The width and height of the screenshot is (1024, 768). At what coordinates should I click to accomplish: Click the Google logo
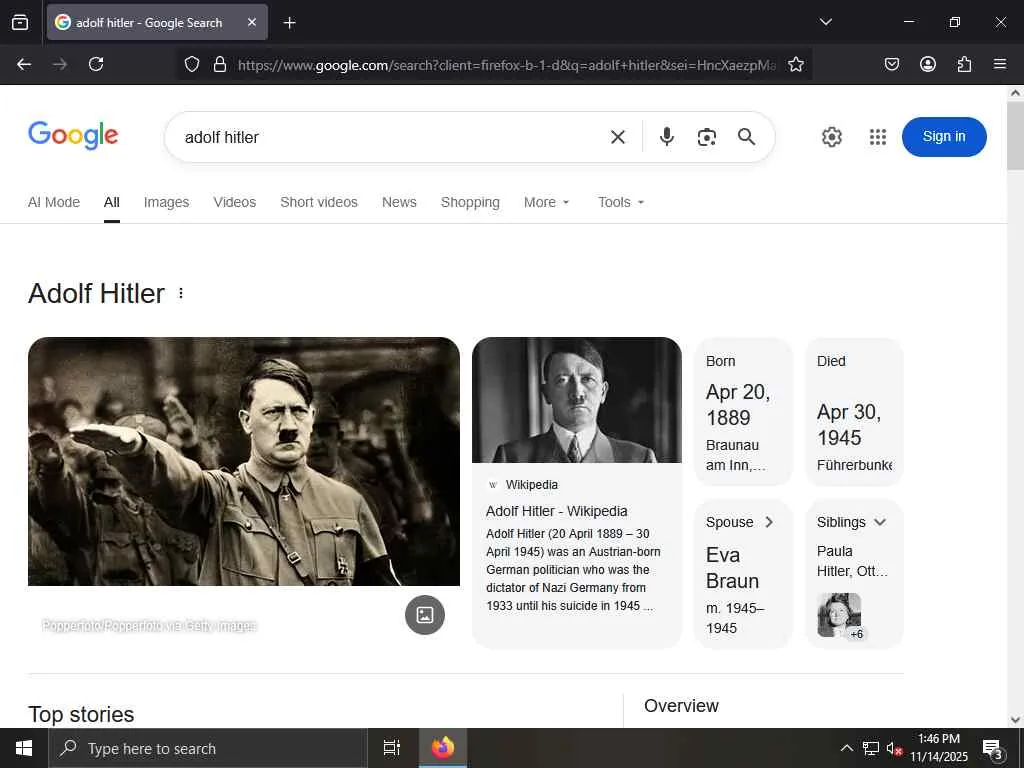pyautogui.click(x=73, y=136)
